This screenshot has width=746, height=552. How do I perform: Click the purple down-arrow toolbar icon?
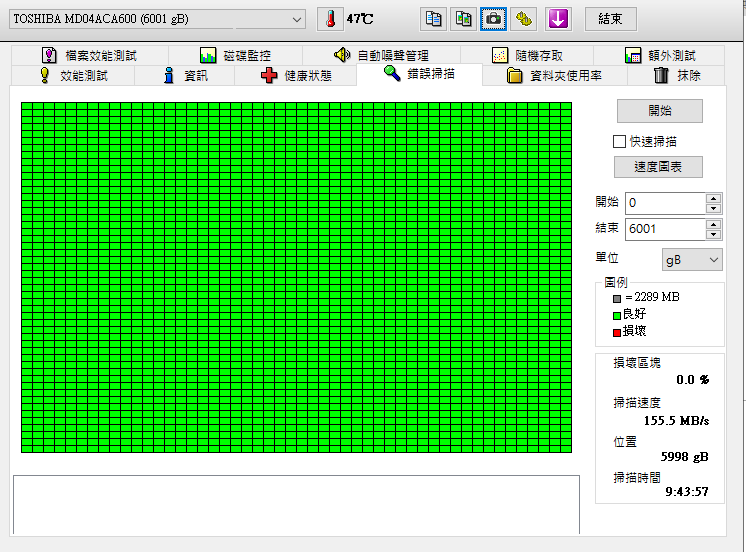click(x=558, y=19)
